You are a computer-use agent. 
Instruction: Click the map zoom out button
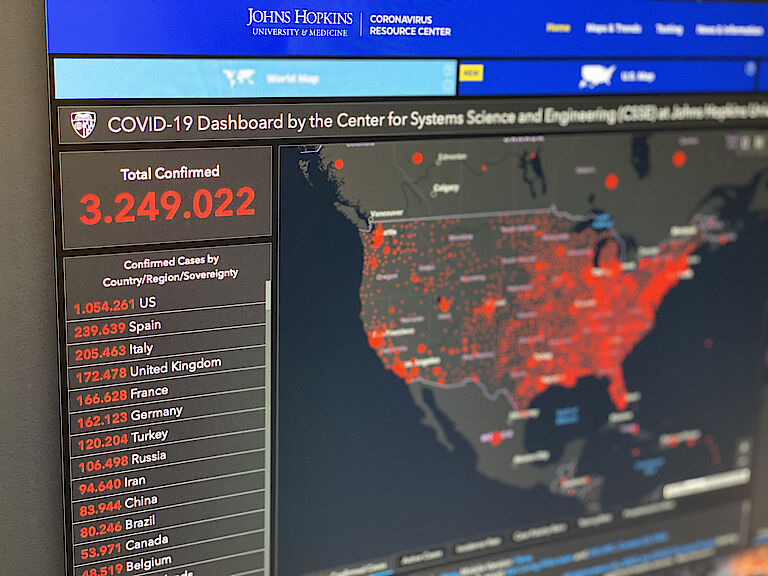tap(744, 459)
